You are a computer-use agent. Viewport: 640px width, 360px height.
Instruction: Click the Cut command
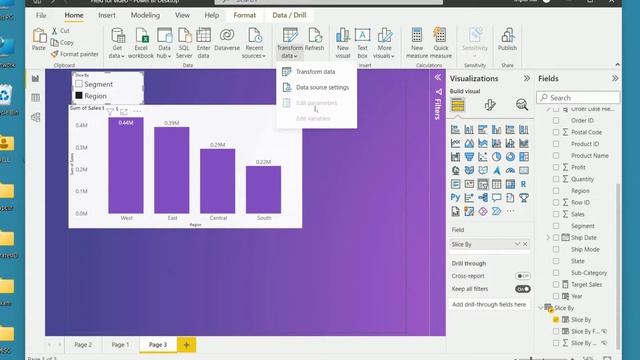[60, 31]
